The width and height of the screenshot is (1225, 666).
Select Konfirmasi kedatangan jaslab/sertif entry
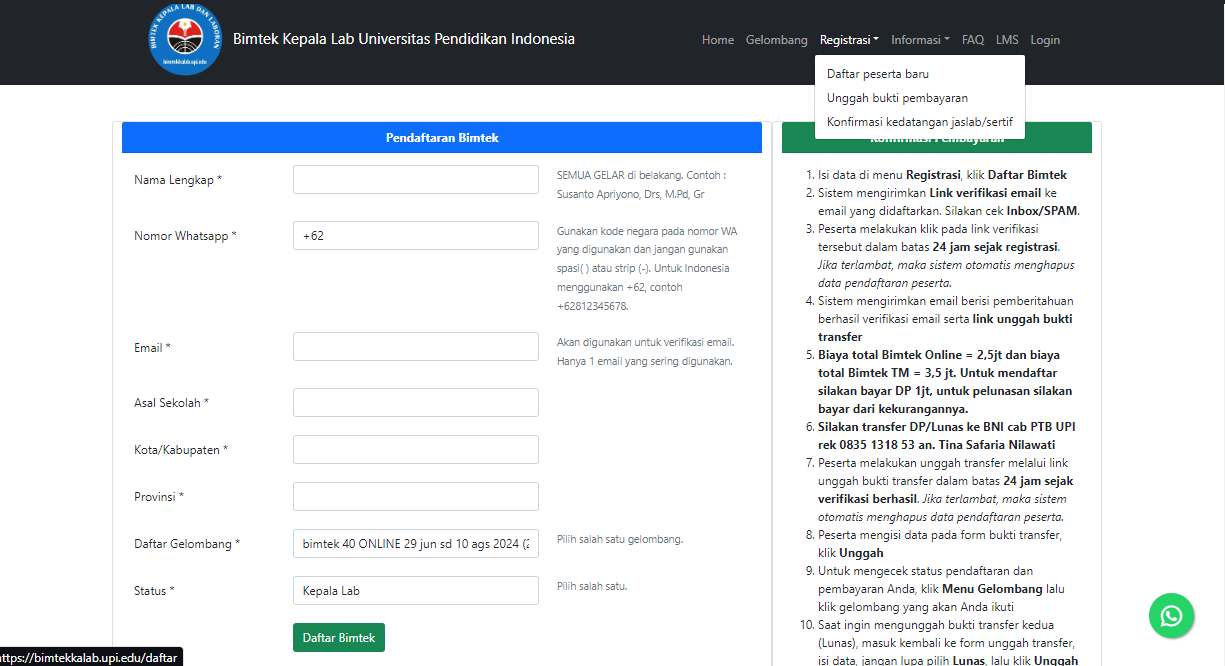919,122
